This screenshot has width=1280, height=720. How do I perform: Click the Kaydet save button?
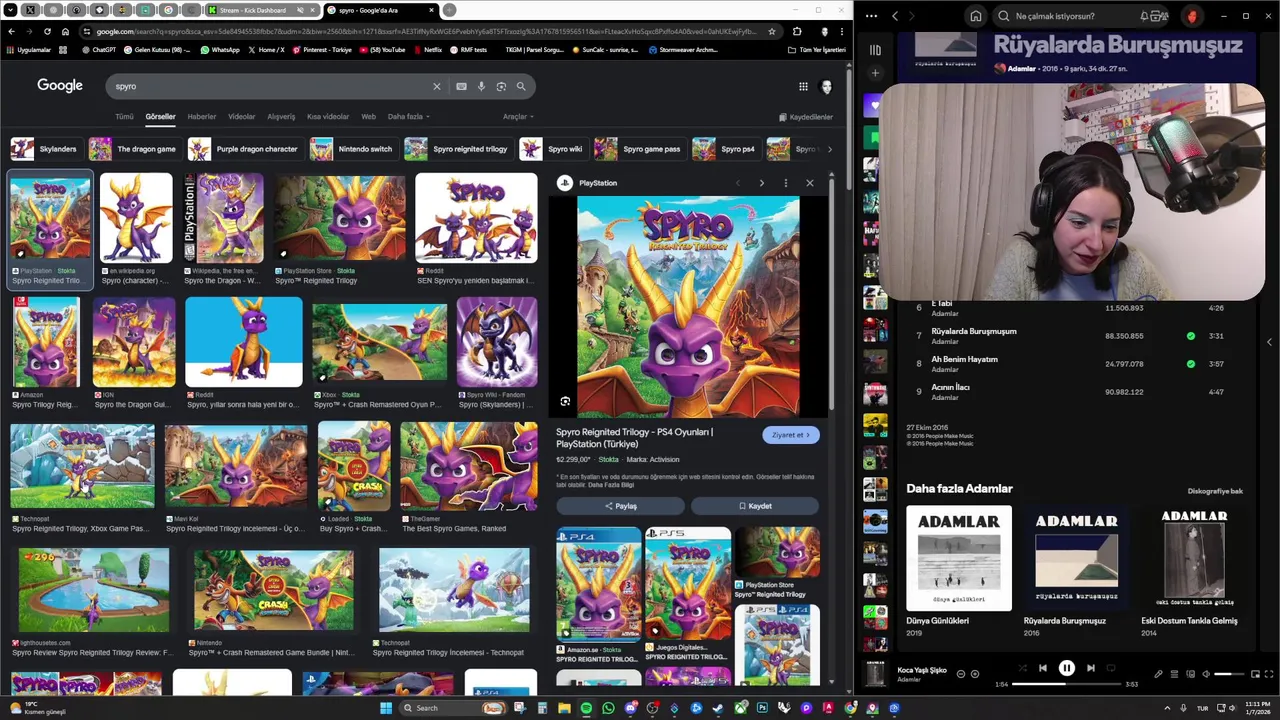tap(755, 506)
